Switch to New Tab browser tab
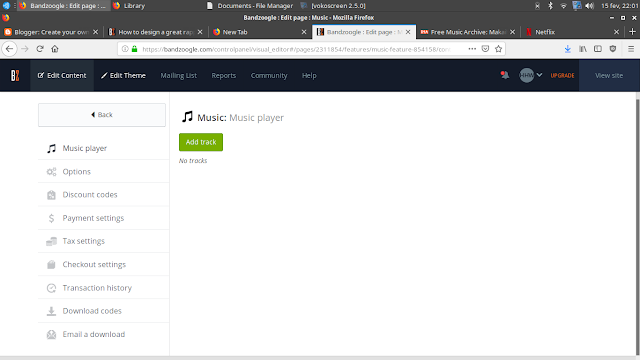 click(x=259, y=32)
